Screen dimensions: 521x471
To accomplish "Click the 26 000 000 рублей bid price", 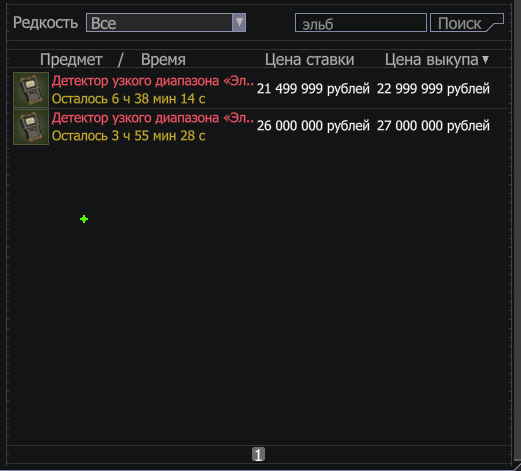I will click(x=313, y=126).
